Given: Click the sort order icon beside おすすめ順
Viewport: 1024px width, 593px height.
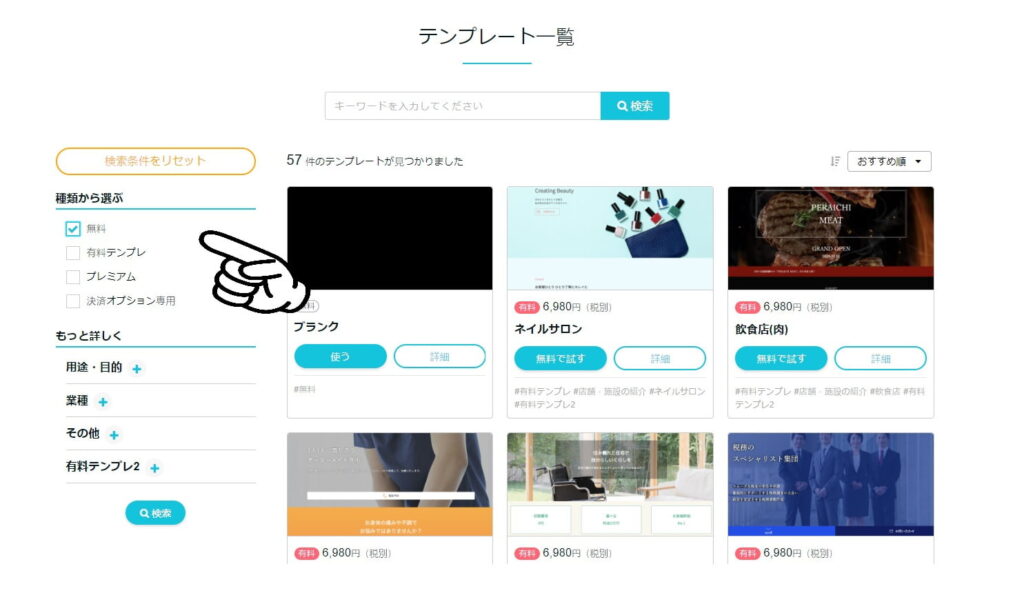Looking at the screenshot, I should click(835, 161).
